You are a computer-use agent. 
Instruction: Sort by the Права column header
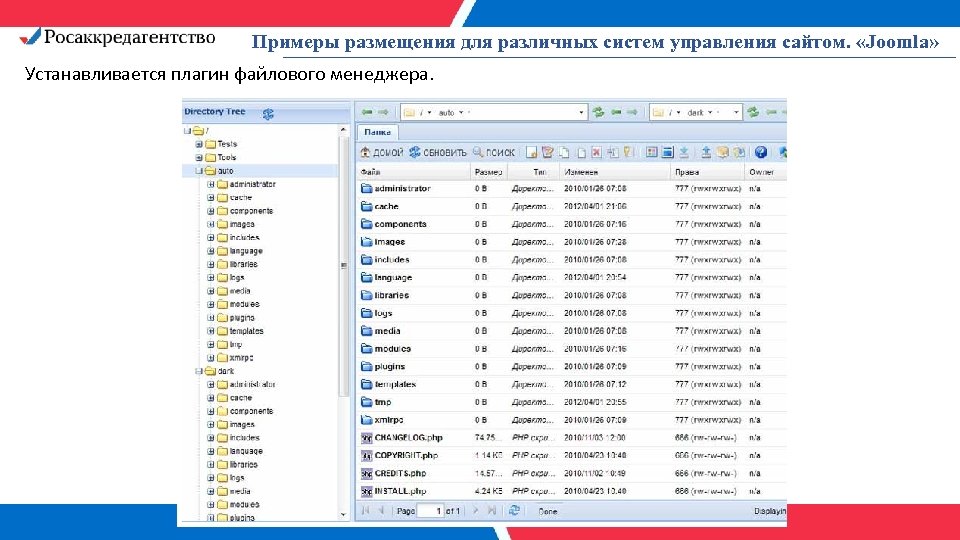tap(707, 172)
